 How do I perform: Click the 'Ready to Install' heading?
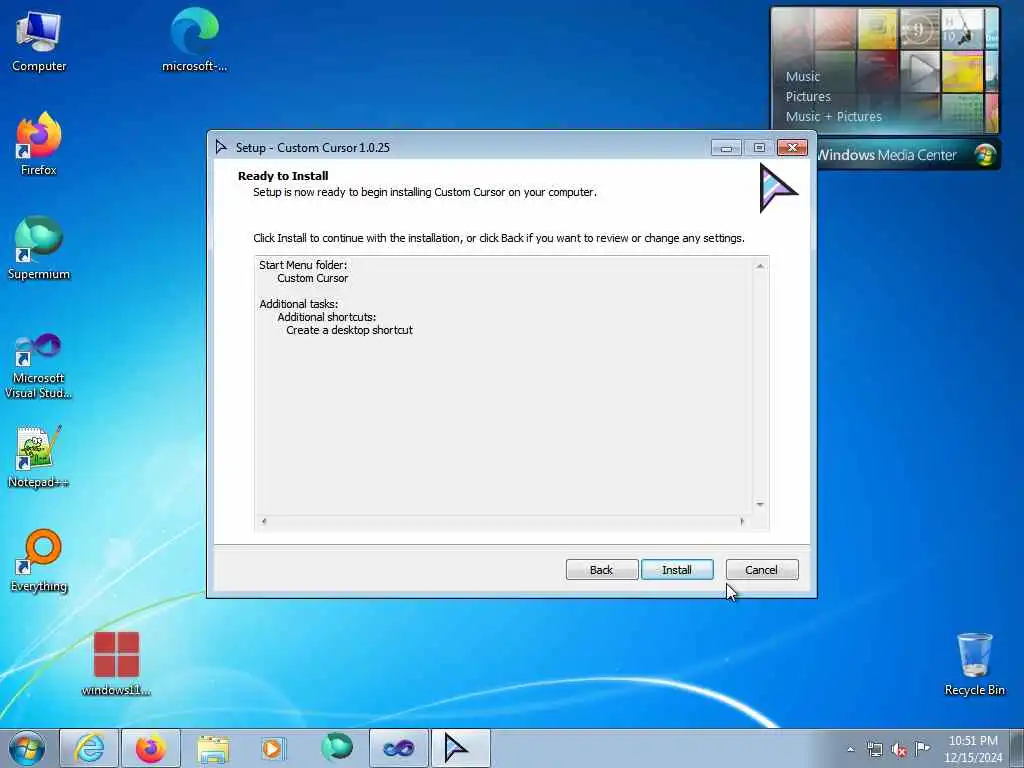(x=283, y=176)
